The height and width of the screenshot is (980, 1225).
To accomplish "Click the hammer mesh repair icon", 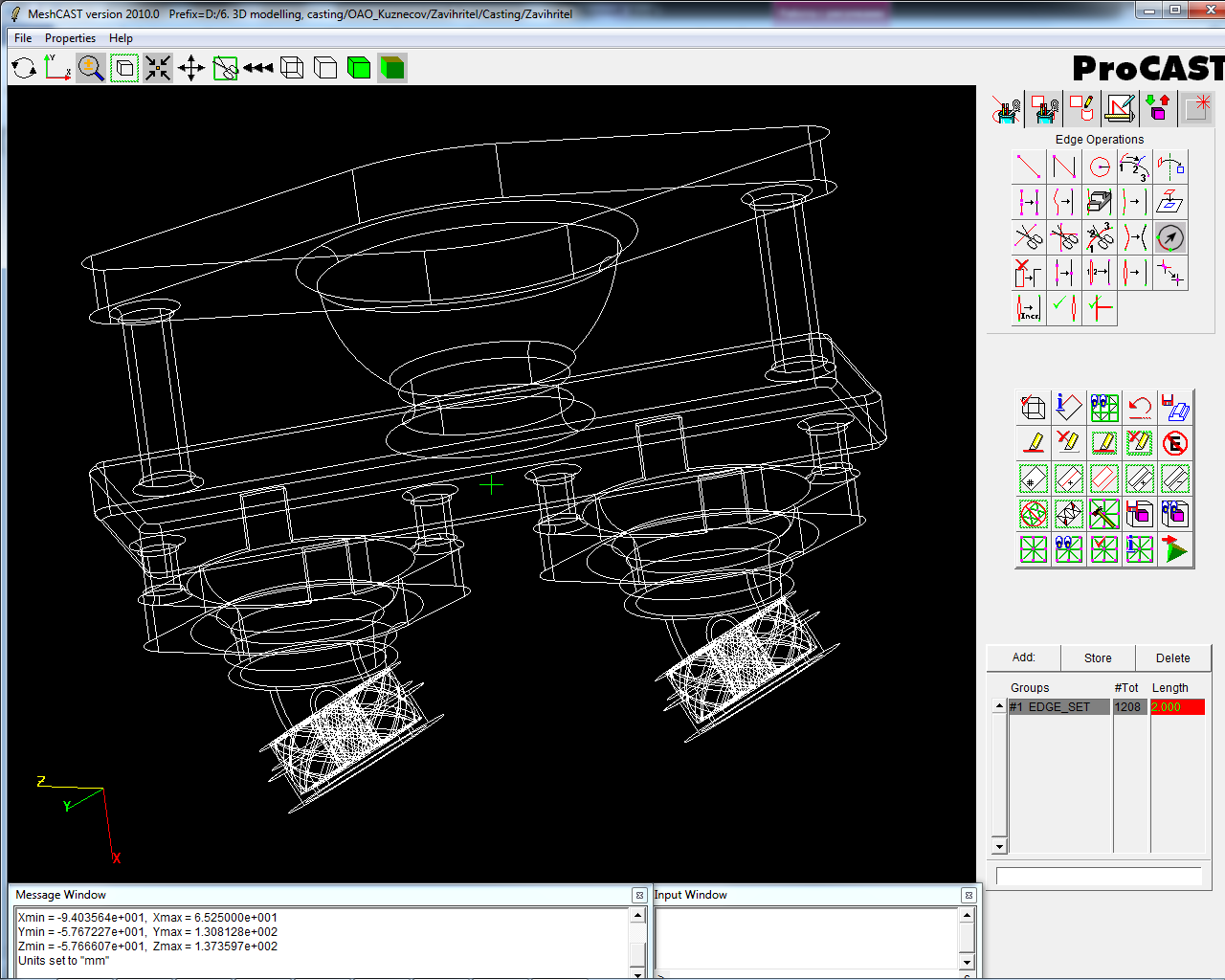I will 1103,514.
